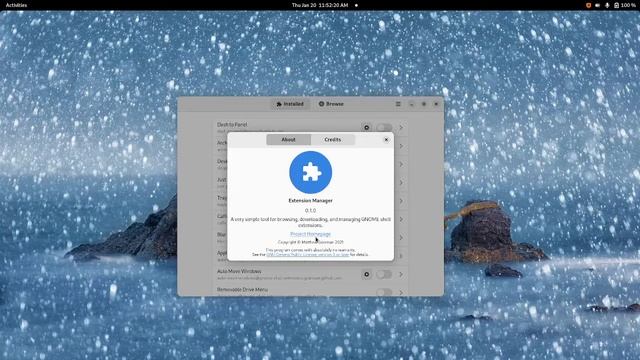
Task: Expand the Auto Move Windows row
Action: tap(401, 274)
